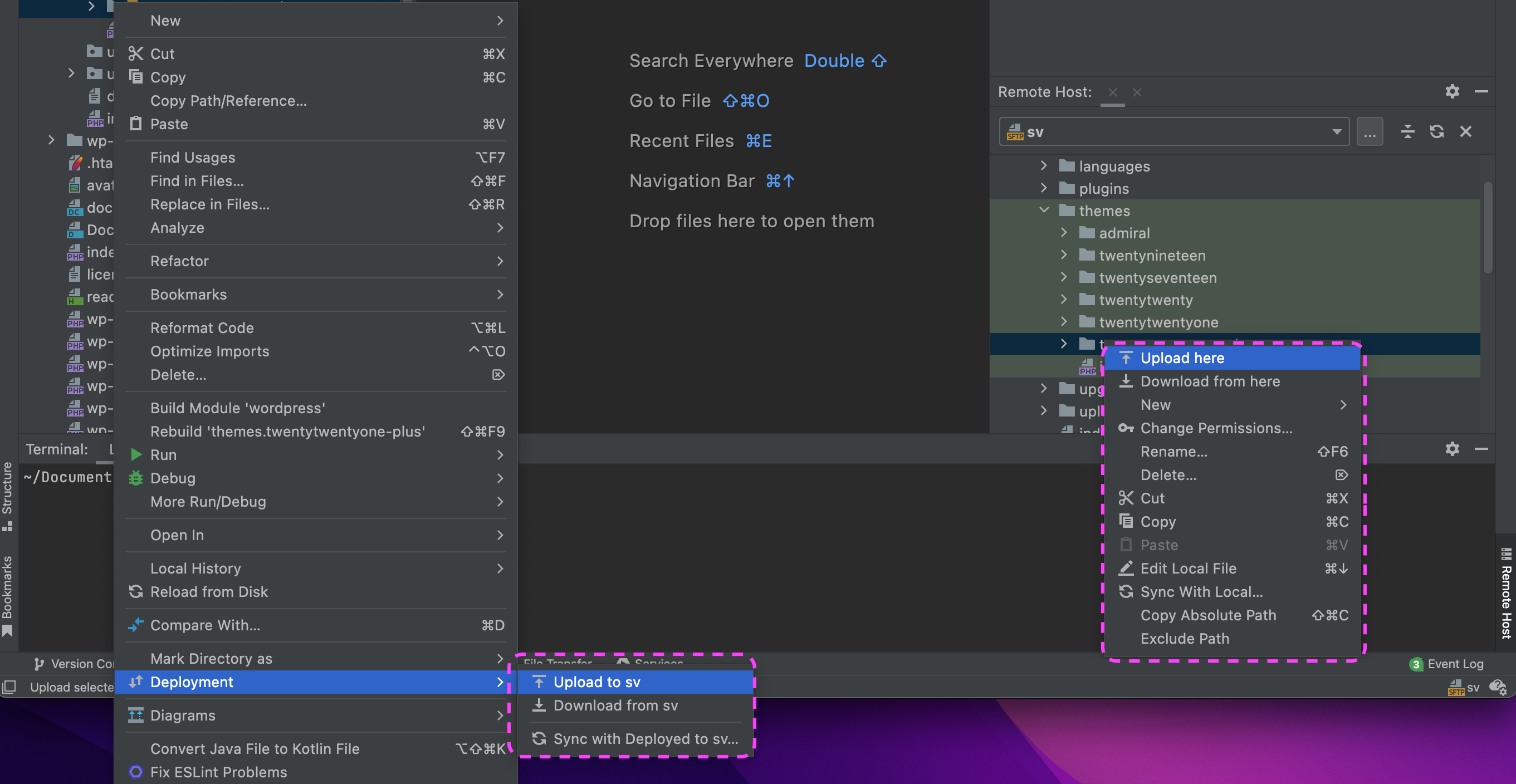
Task: Click the Remote Host settings gear icon
Action: point(1451,91)
